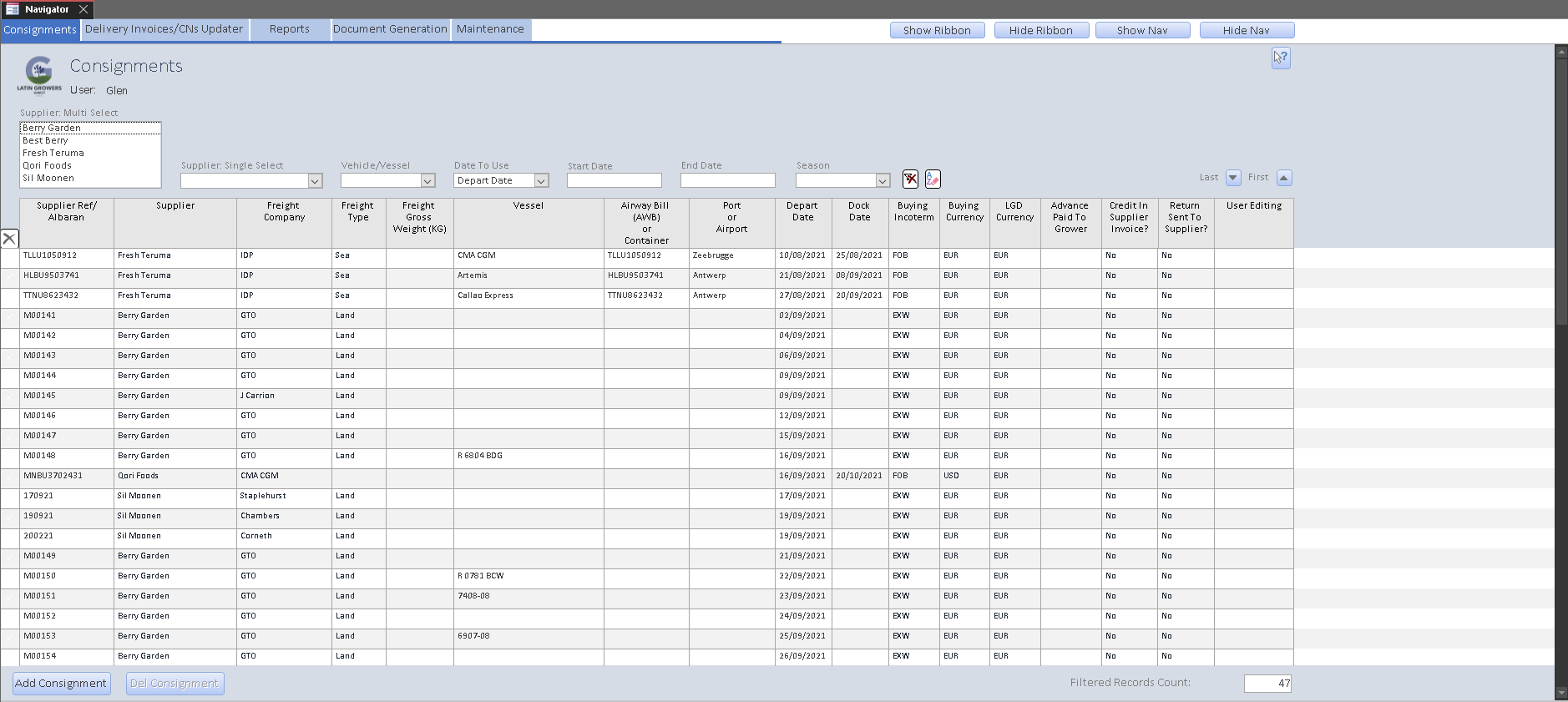
Task: Open the help pointer icon
Action: tap(1281, 58)
